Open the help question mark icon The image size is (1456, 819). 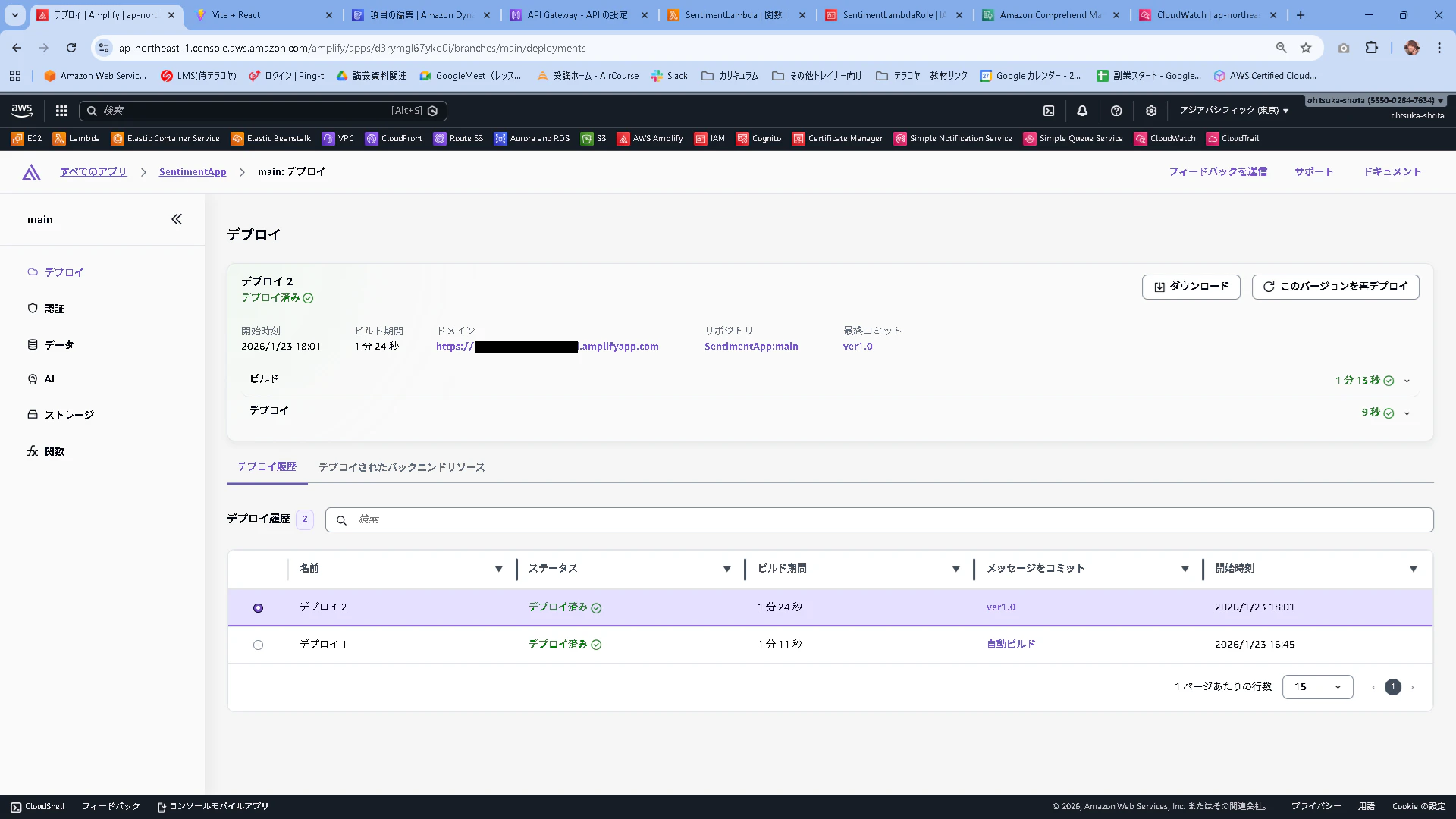tap(1116, 111)
